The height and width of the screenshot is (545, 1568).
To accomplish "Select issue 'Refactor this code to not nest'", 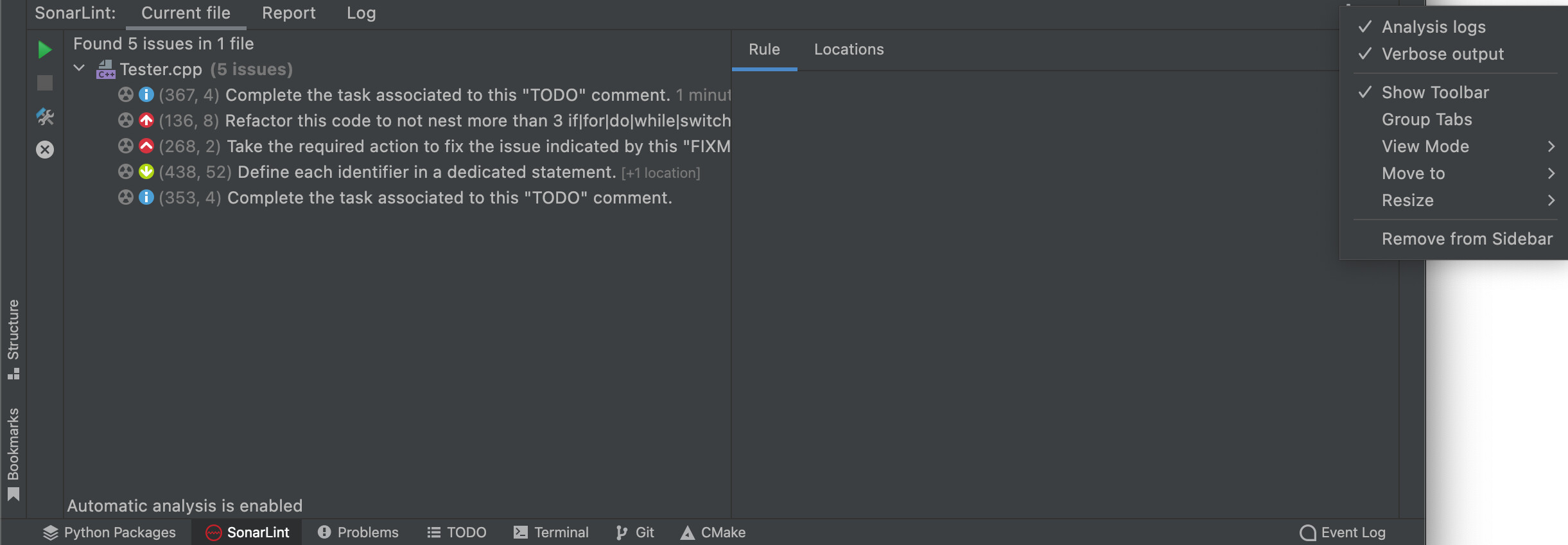I will coord(424,121).
